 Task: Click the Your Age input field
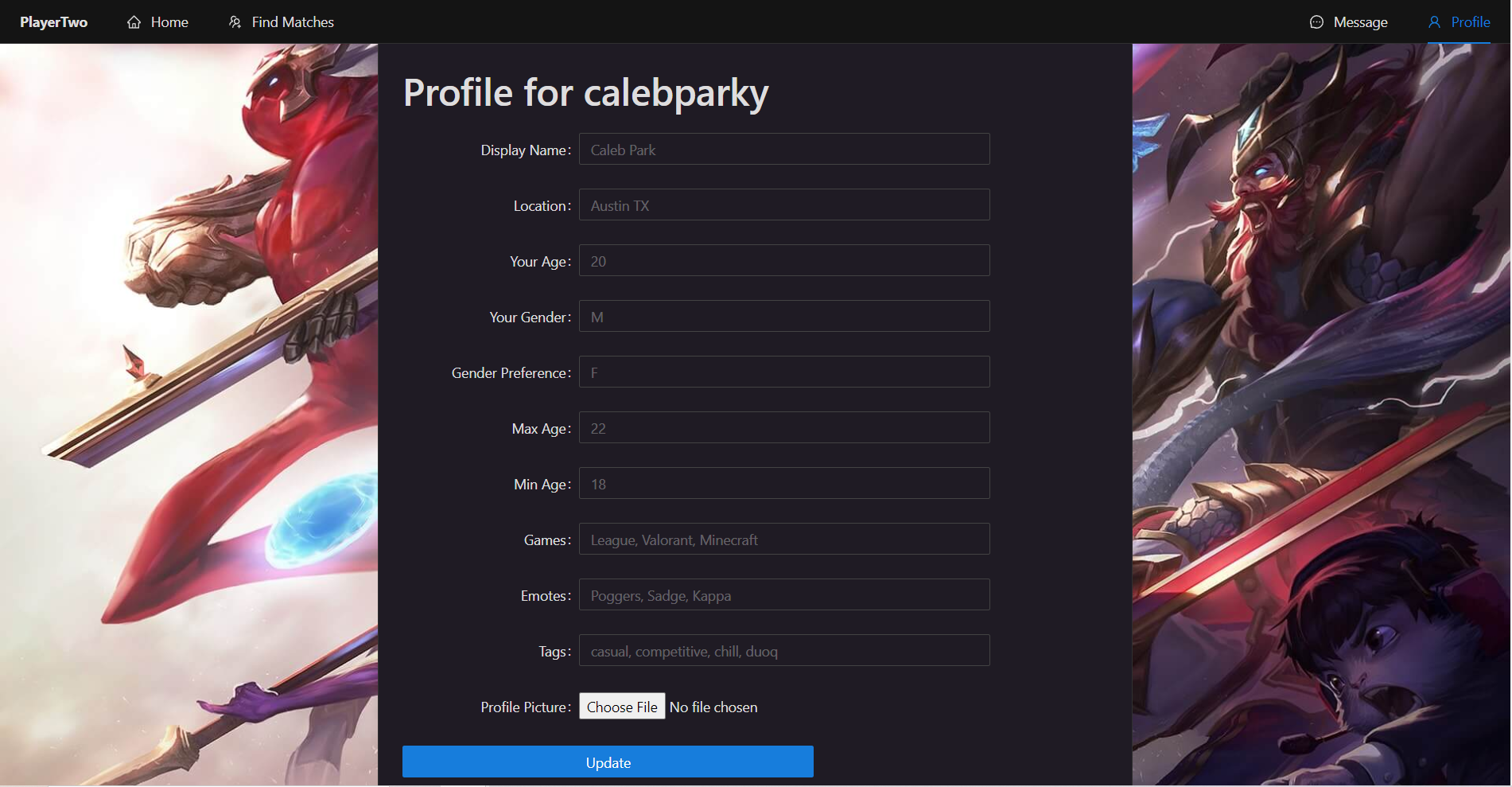tap(784, 260)
